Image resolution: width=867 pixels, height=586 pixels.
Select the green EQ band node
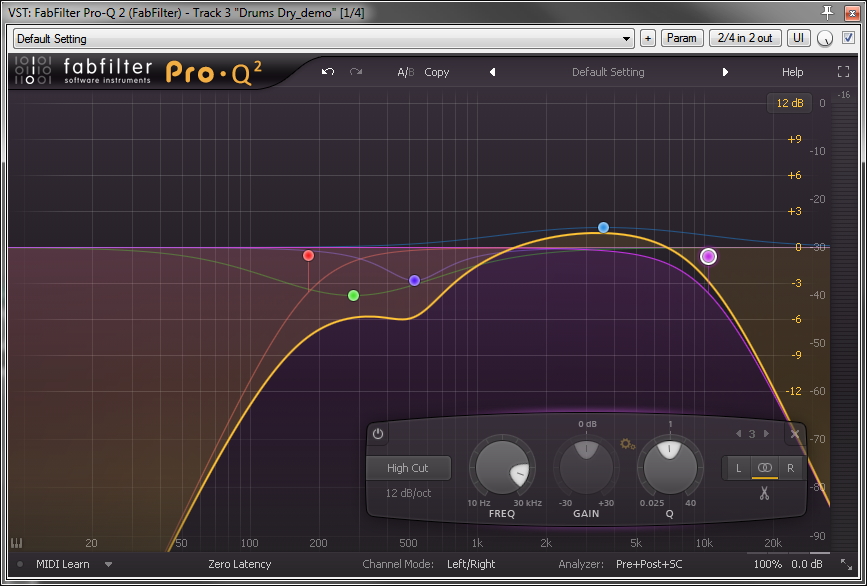pos(353,295)
